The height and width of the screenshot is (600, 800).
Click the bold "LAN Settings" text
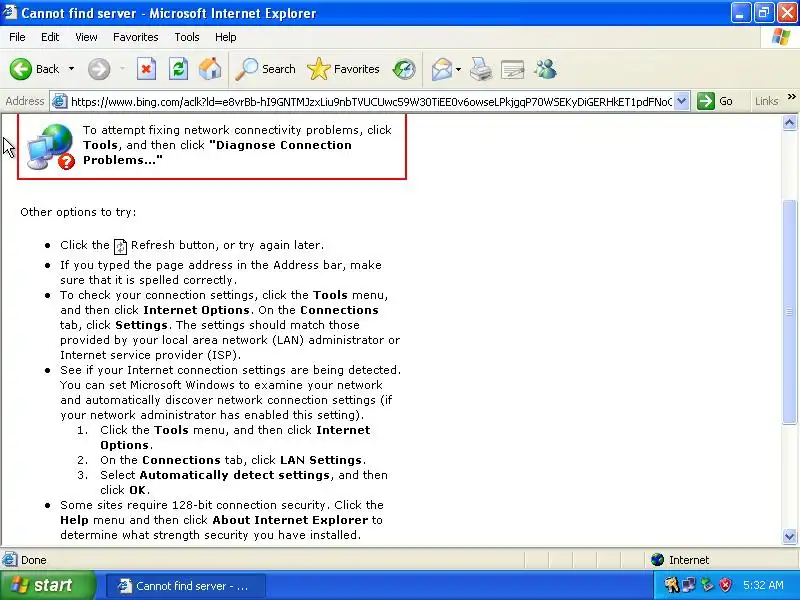pyautogui.click(x=321, y=460)
